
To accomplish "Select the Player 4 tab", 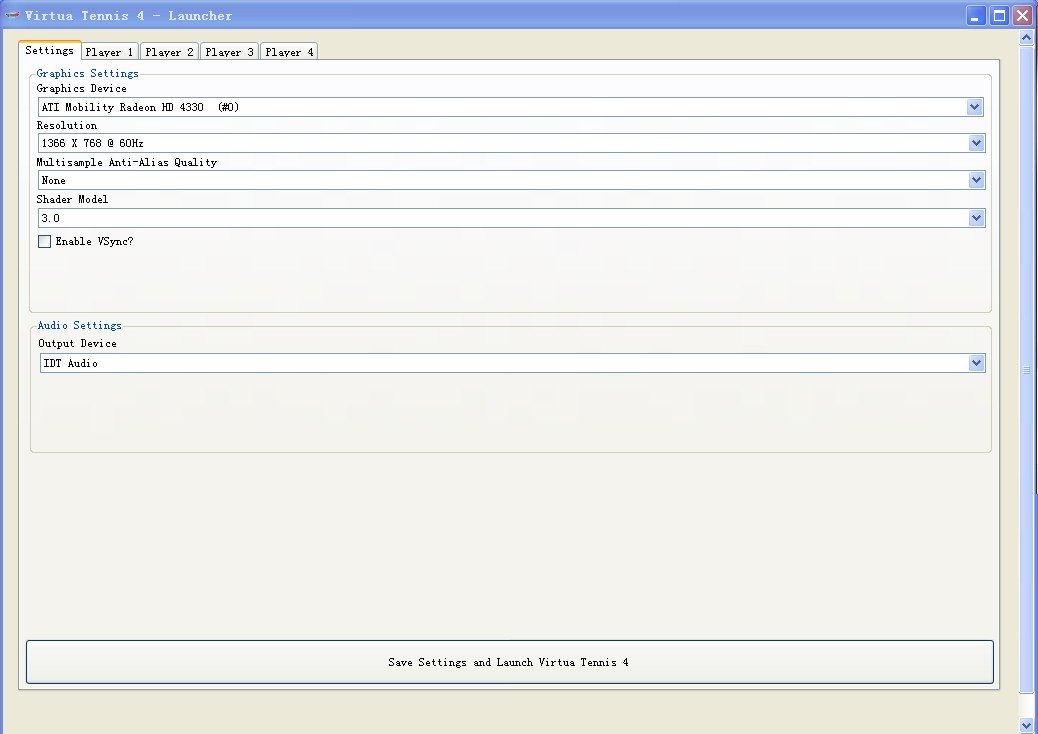I will [289, 52].
